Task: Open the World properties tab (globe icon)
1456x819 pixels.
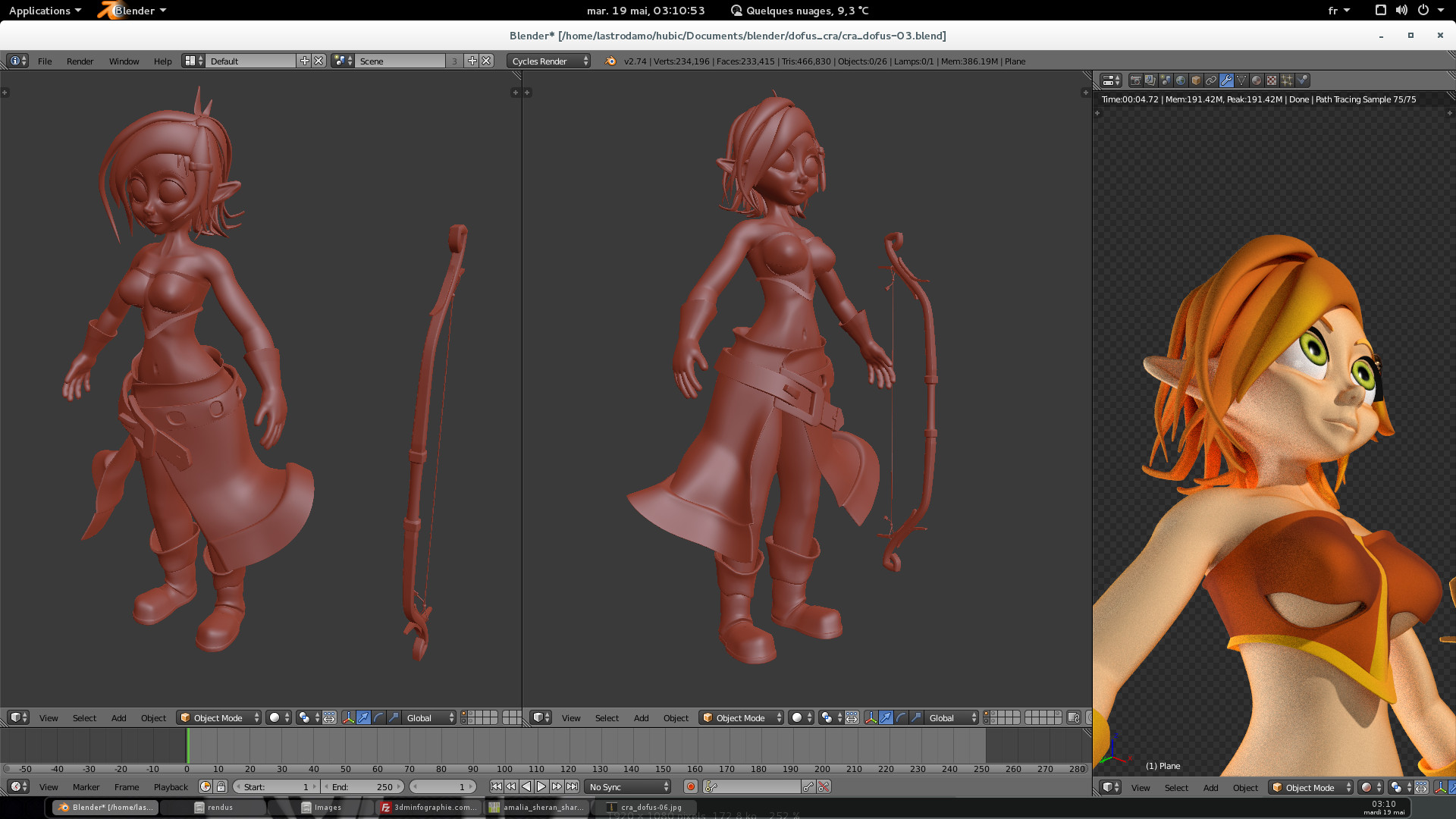Action: click(x=1181, y=80)
